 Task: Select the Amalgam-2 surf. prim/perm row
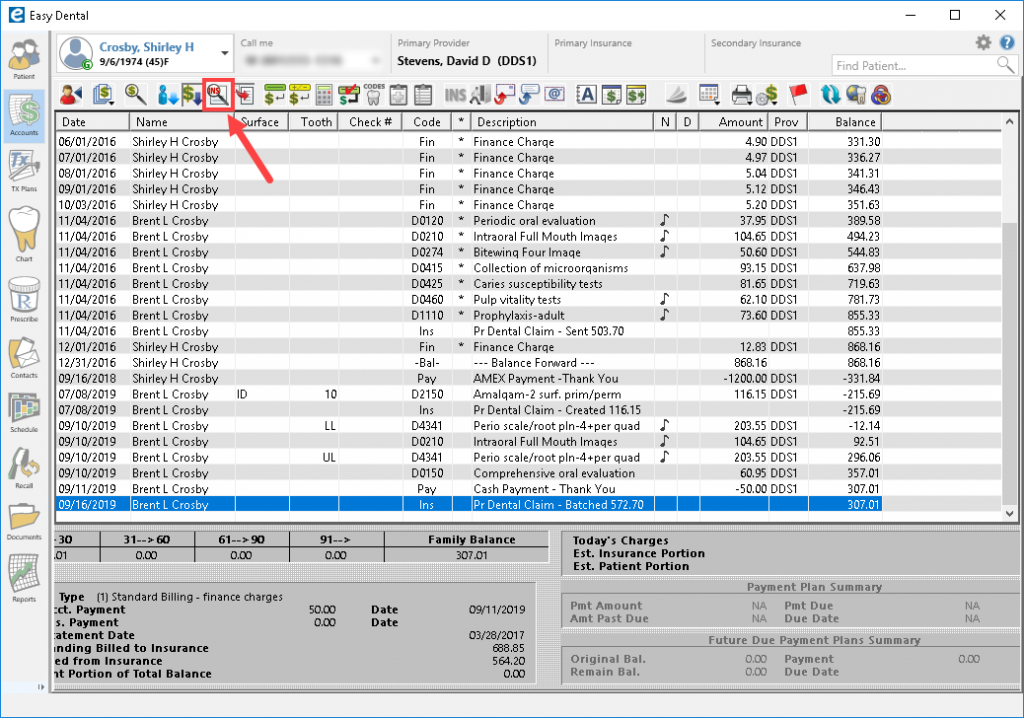pos(469,394)
